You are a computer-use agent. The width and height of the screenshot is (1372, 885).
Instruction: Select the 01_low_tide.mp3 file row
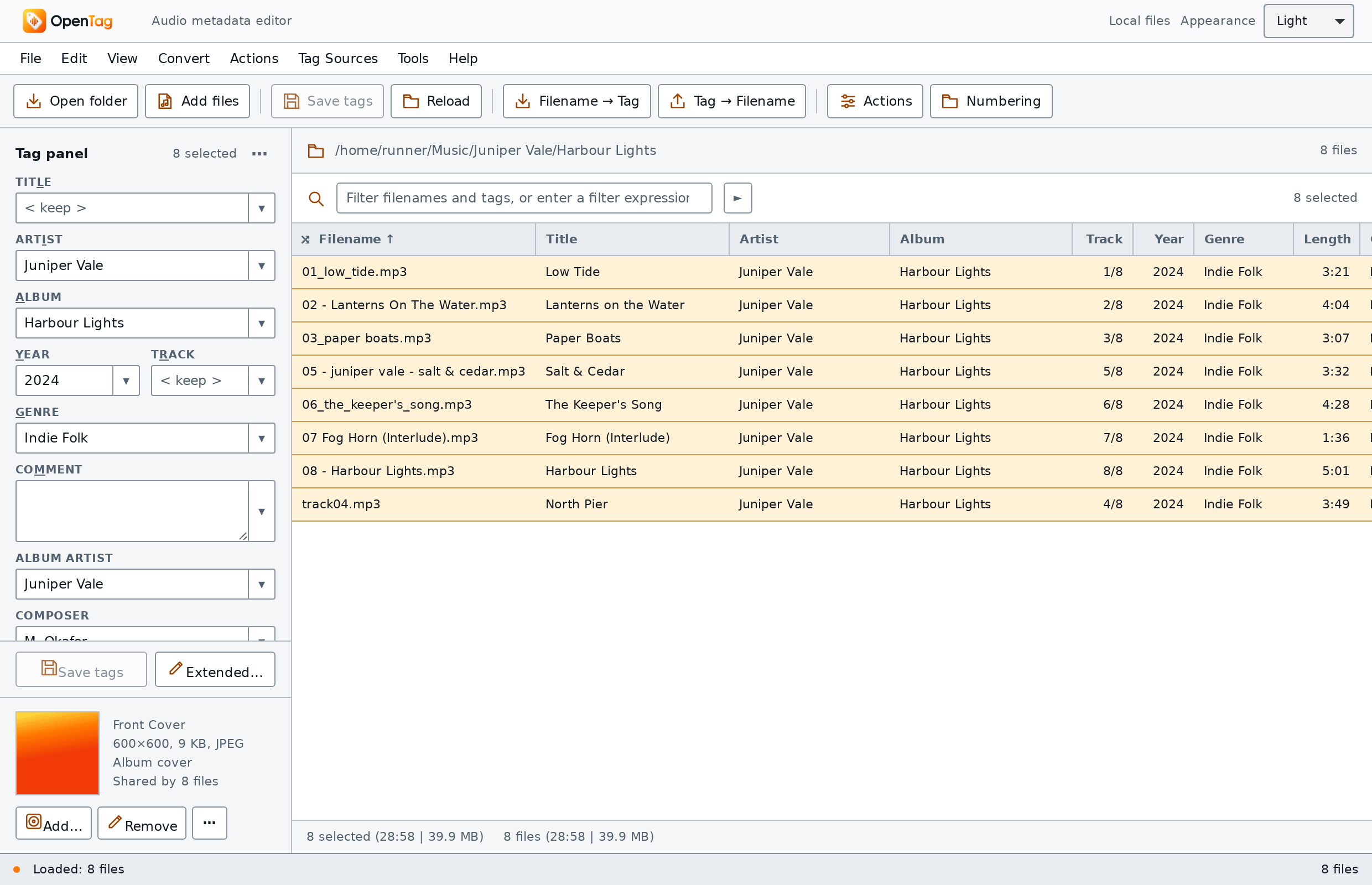pyautogui.click(x=831, y=272)
